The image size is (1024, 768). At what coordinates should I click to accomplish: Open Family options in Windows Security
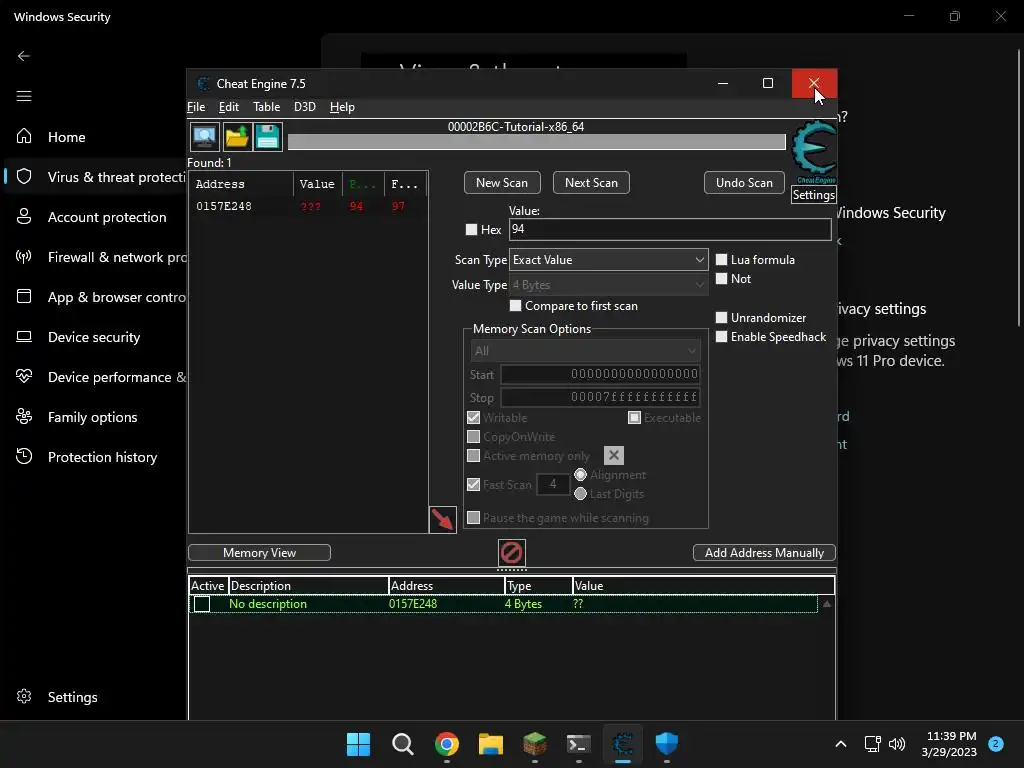click(93, 417)
